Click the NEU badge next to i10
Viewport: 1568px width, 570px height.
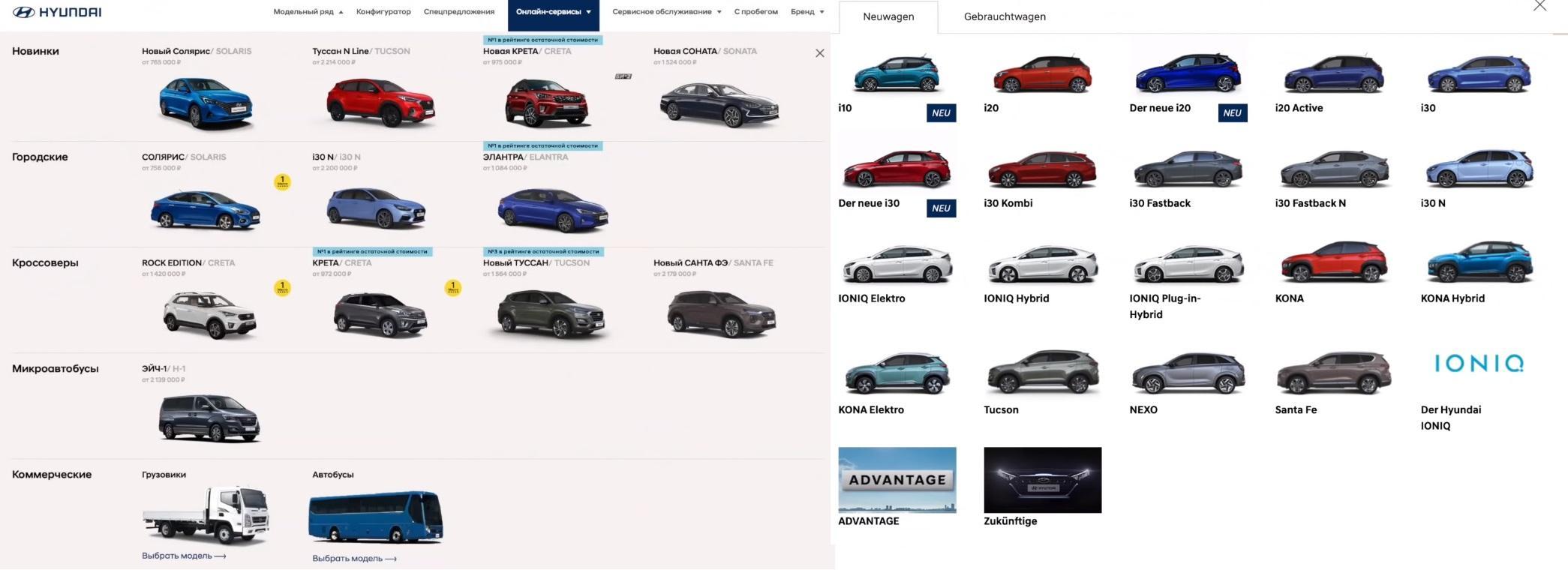tap(940, 113)
